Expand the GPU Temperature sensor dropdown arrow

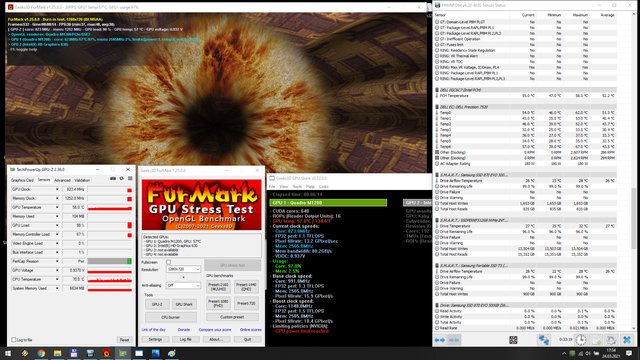(57, 207)
